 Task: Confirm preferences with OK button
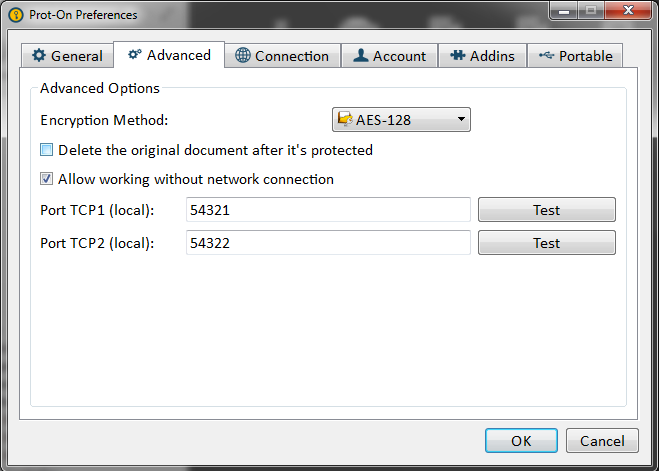click(x=521, y=440)
